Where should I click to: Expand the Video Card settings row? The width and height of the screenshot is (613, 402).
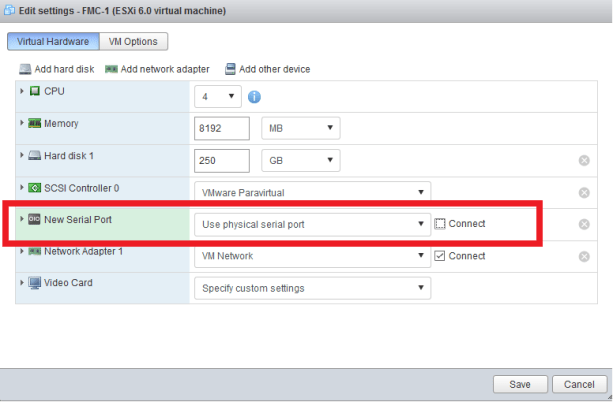(22, 283)
